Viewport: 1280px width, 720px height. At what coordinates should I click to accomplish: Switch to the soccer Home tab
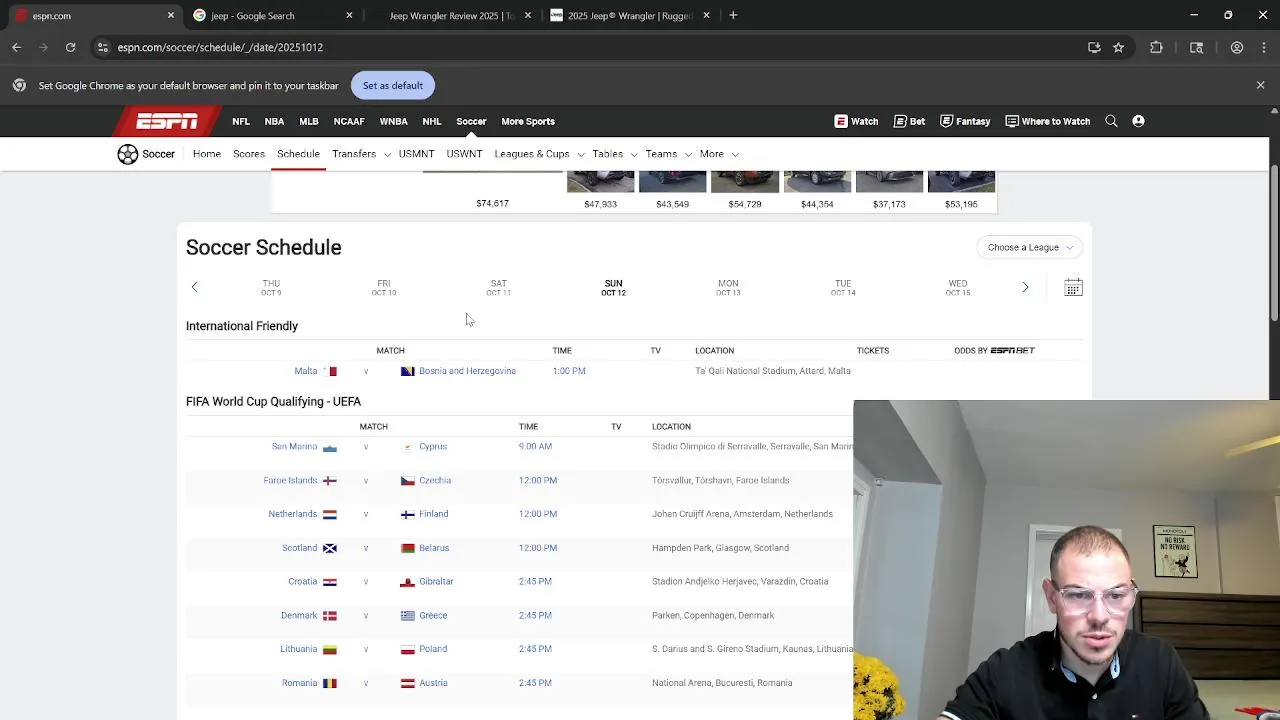207,154
